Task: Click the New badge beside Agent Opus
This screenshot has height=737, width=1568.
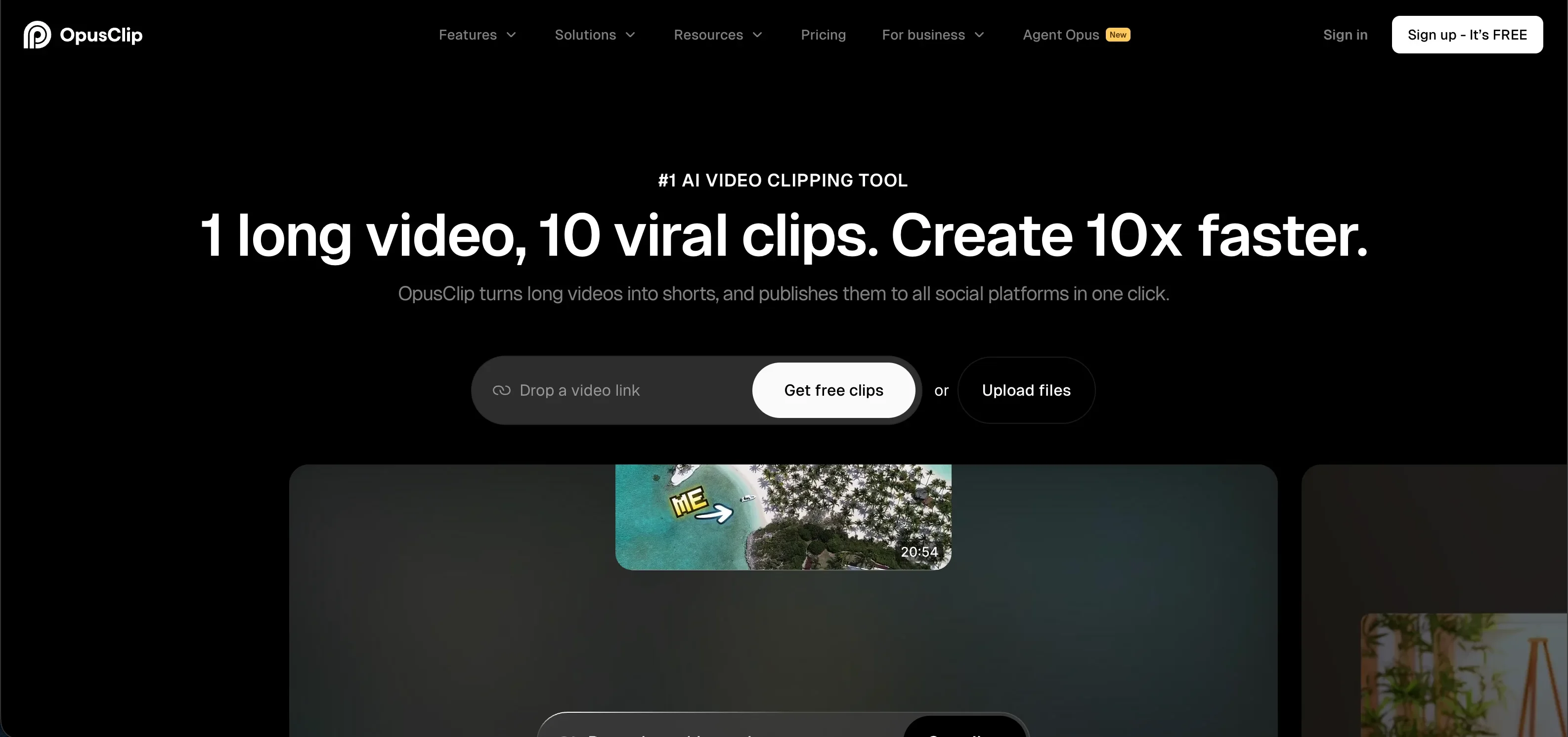Action: point(1118,35)
